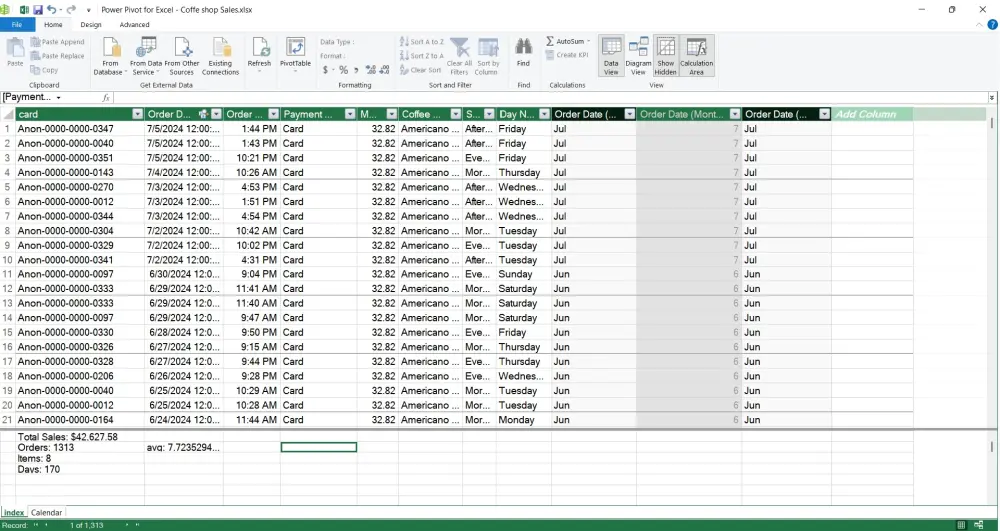Image resolution: width=1000 pixels, height=531 pixels.
Task: Select the Calendar sheet tab
Action: (47, 513)
